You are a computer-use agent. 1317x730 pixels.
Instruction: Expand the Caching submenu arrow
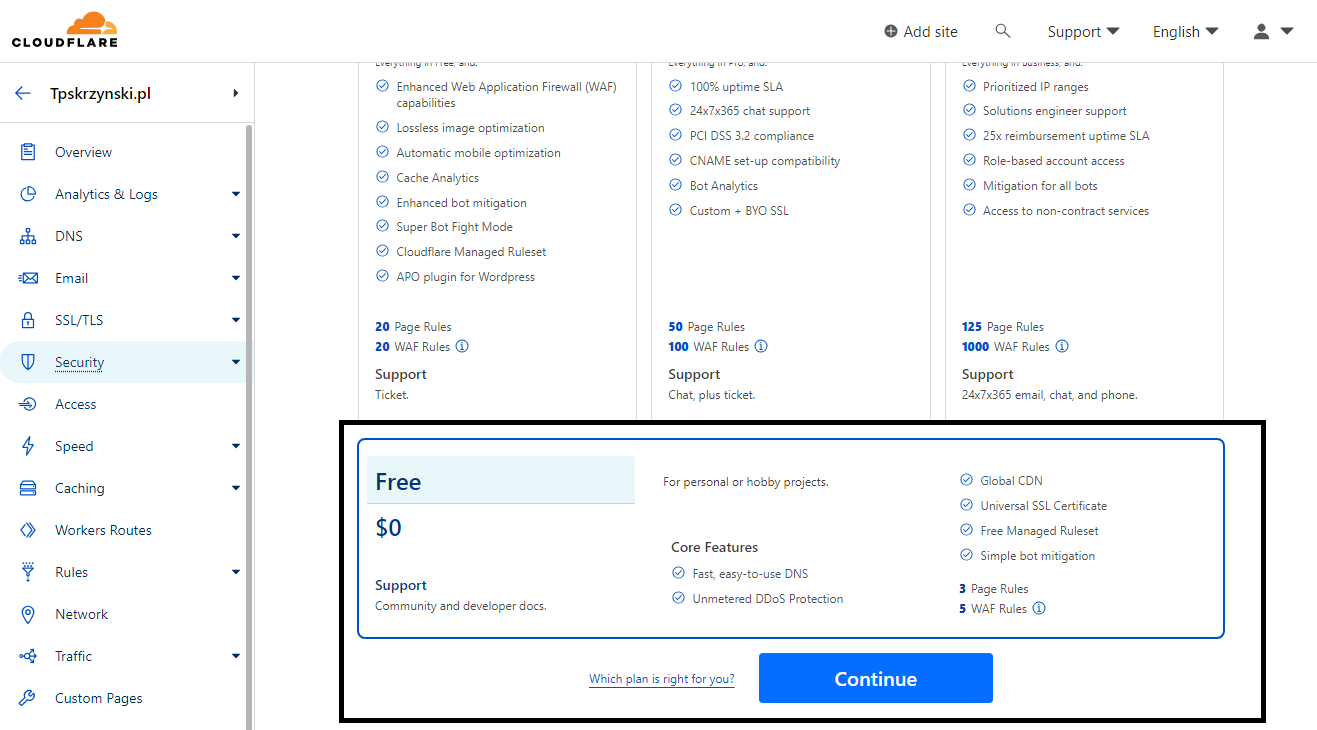(236, 488)
